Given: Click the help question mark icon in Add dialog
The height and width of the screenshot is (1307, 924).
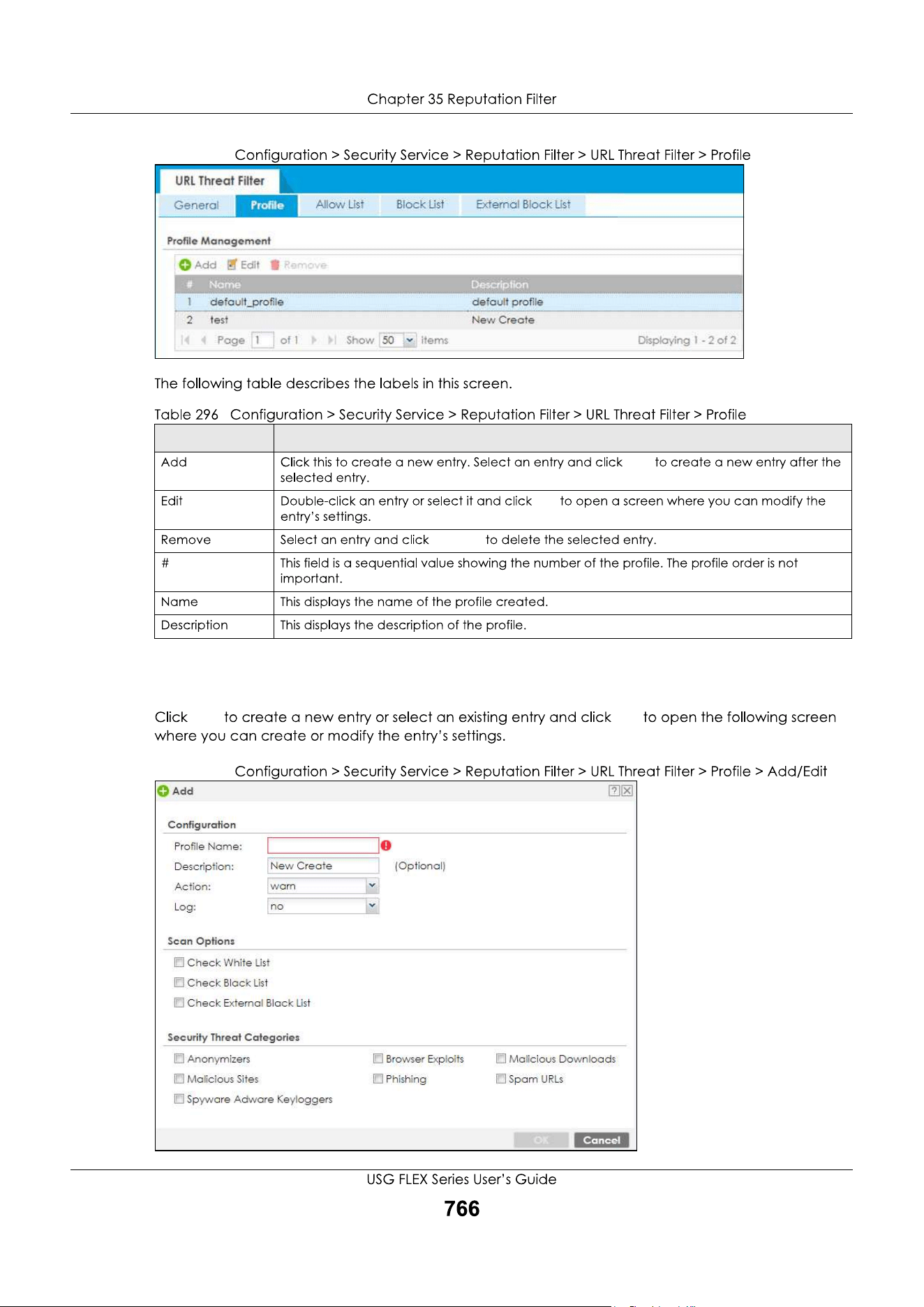Looking at the screenshot, I should [614, 790].
